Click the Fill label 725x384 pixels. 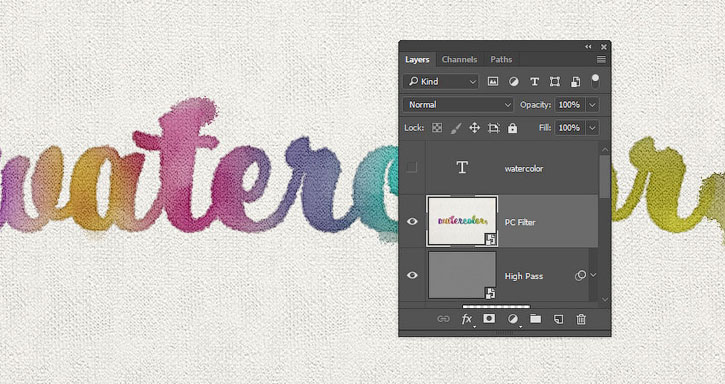coord(545,128)
